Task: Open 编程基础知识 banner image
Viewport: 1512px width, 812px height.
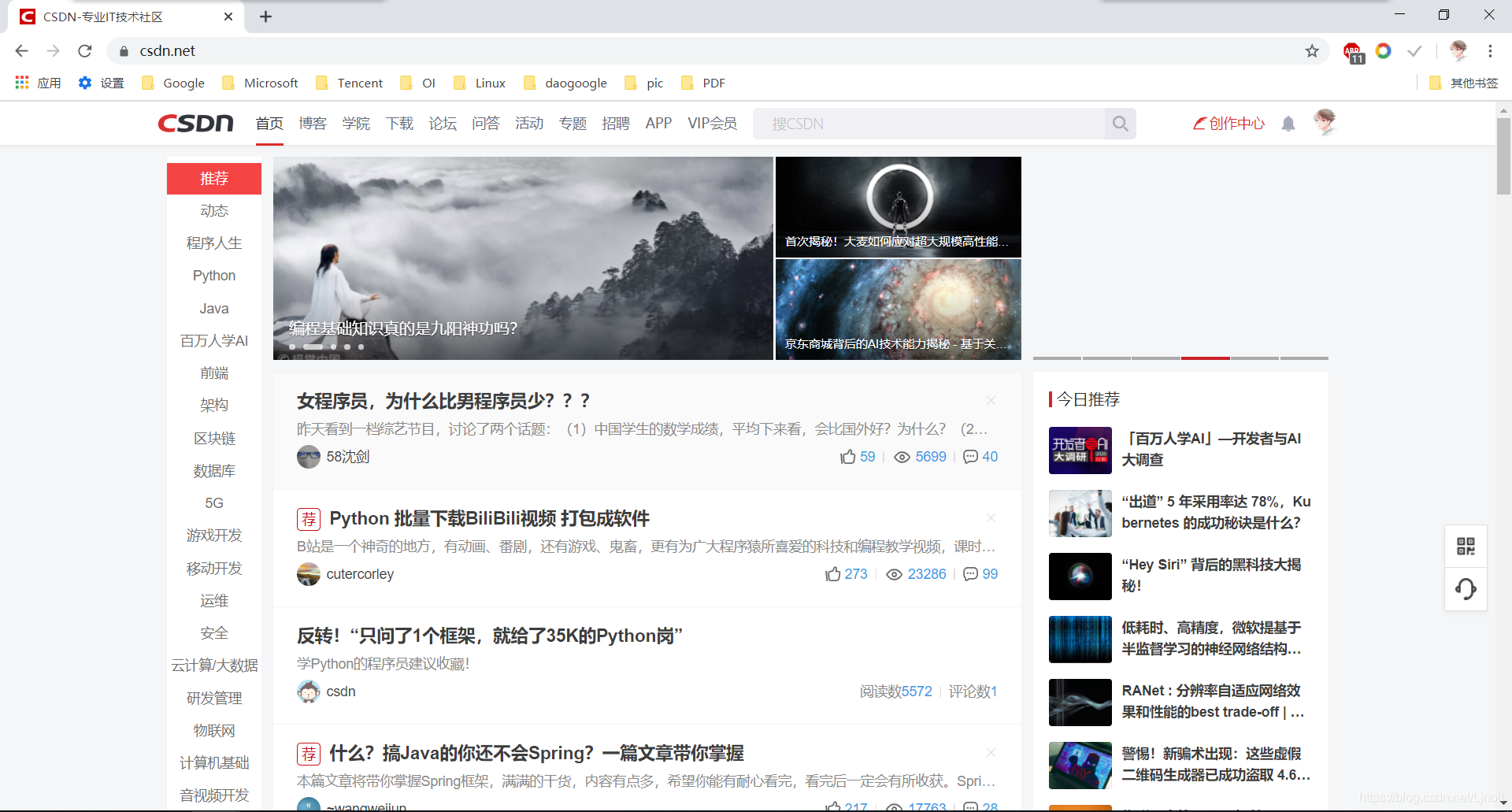Action: click(523, 258)
